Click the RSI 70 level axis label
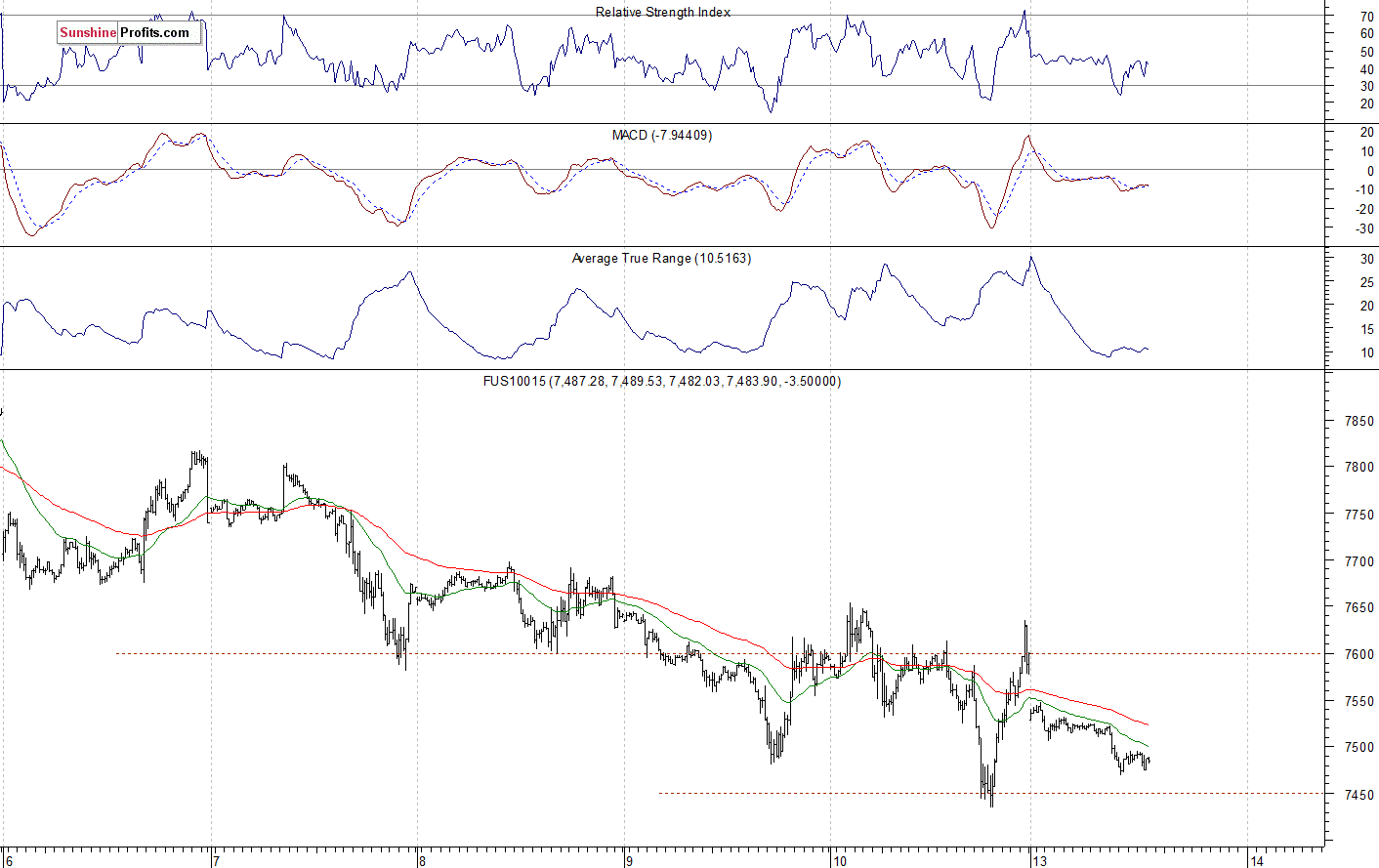 coord(1366,17)
